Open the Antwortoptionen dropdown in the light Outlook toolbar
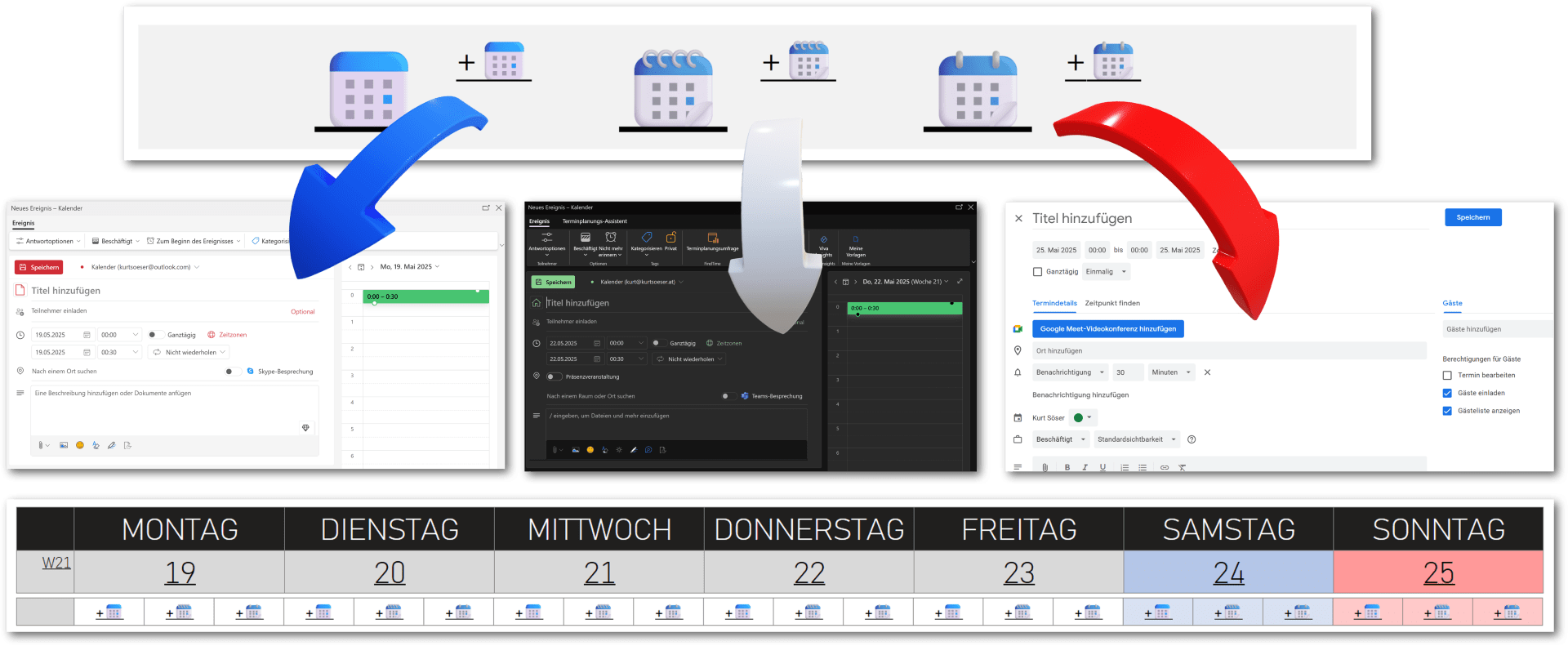Screen dimensions: 1568x646 [x=48, y=241]
